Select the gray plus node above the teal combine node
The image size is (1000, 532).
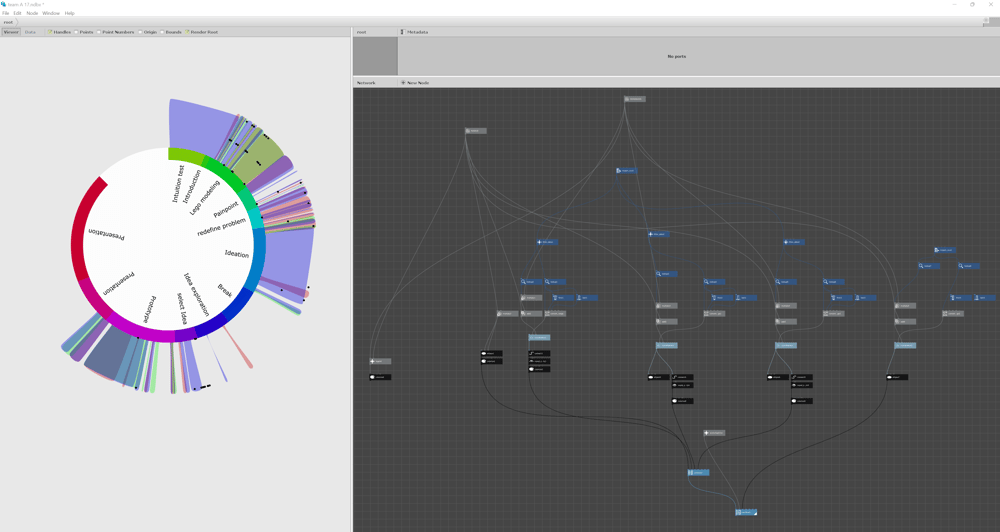point(714,432)
